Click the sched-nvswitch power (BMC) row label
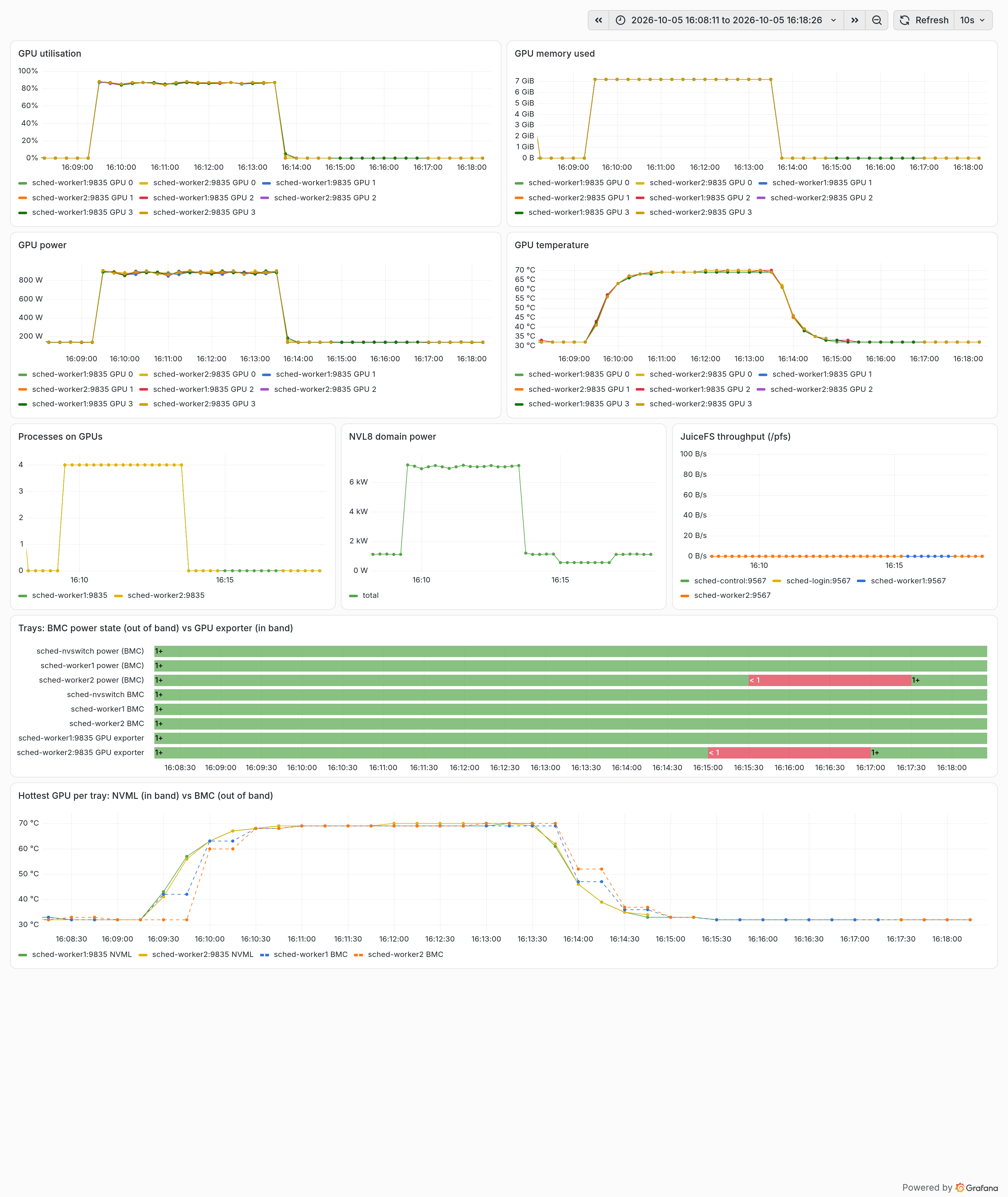The image size is (1008, 1197). pyautogui.click(x=90, y=651)
